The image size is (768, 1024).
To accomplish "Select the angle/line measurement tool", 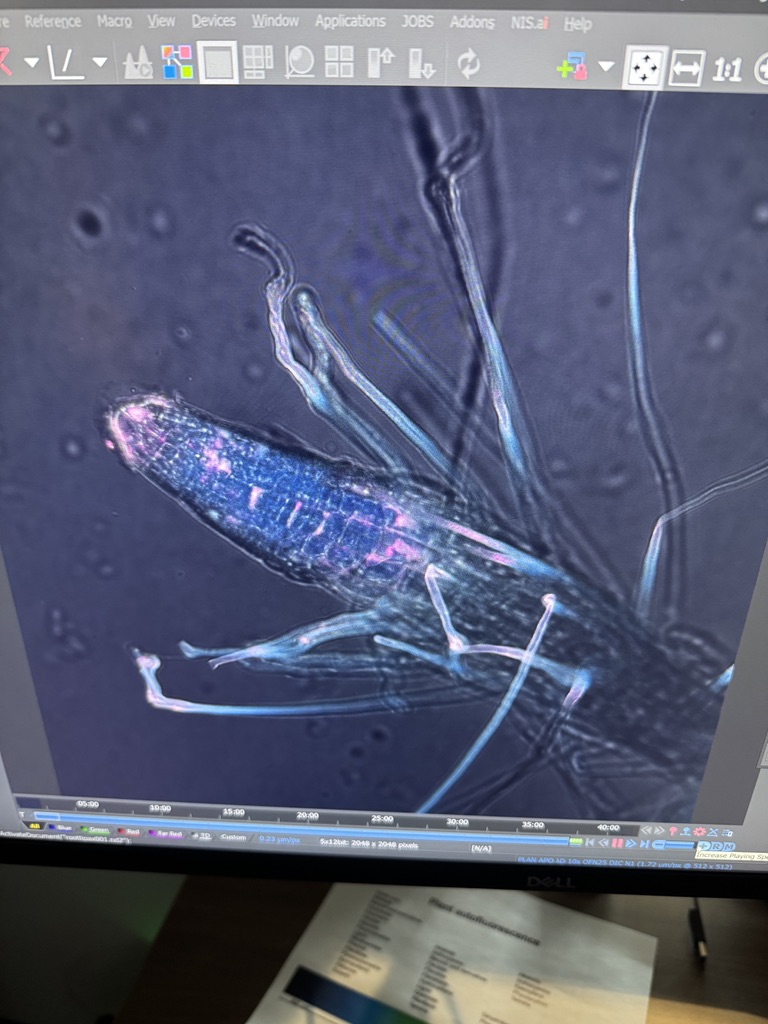I will tap(66, 63).
